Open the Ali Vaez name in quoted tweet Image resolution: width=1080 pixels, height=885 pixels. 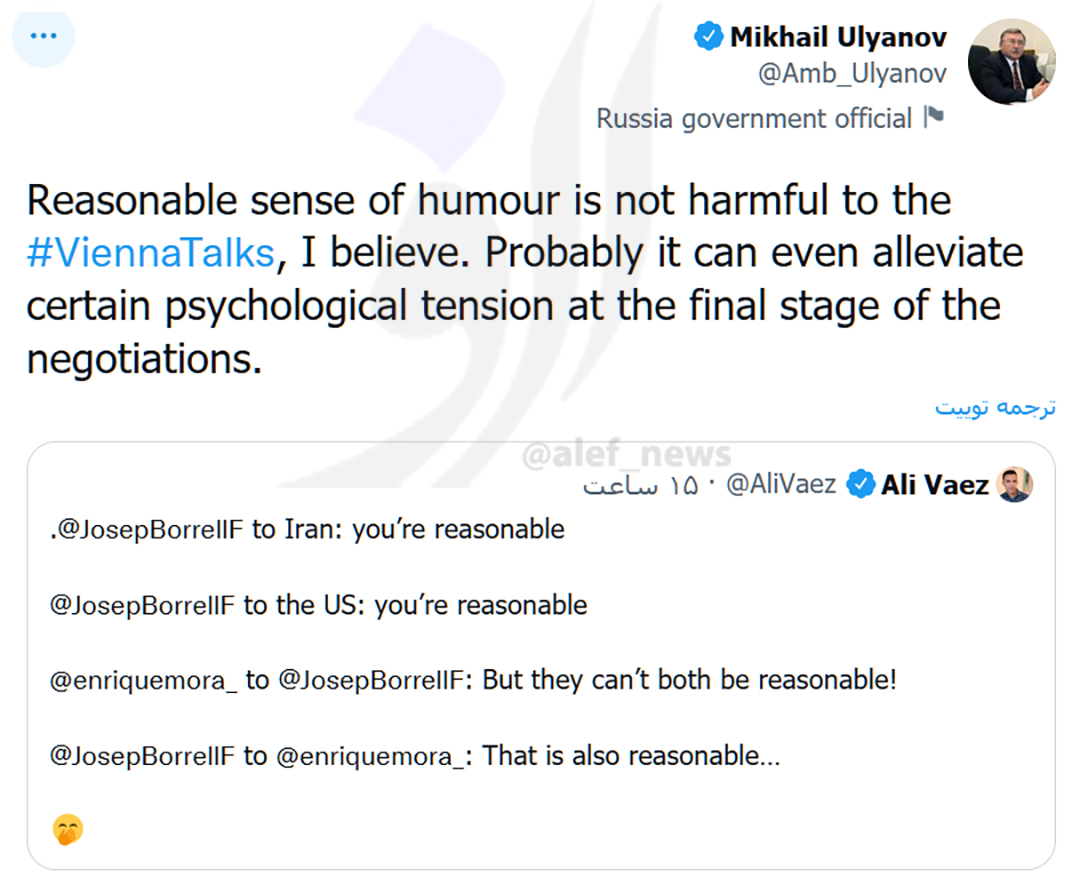934,485
